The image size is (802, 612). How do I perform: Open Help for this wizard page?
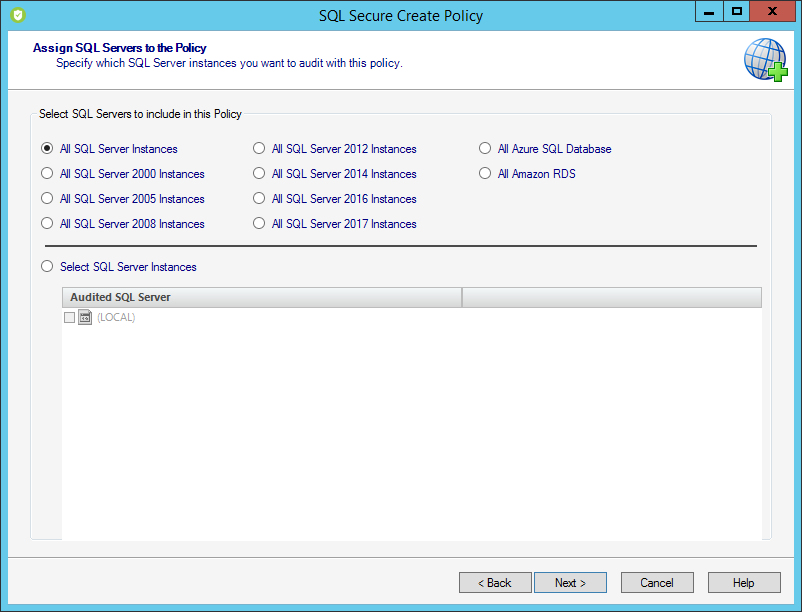coord(744,582)
